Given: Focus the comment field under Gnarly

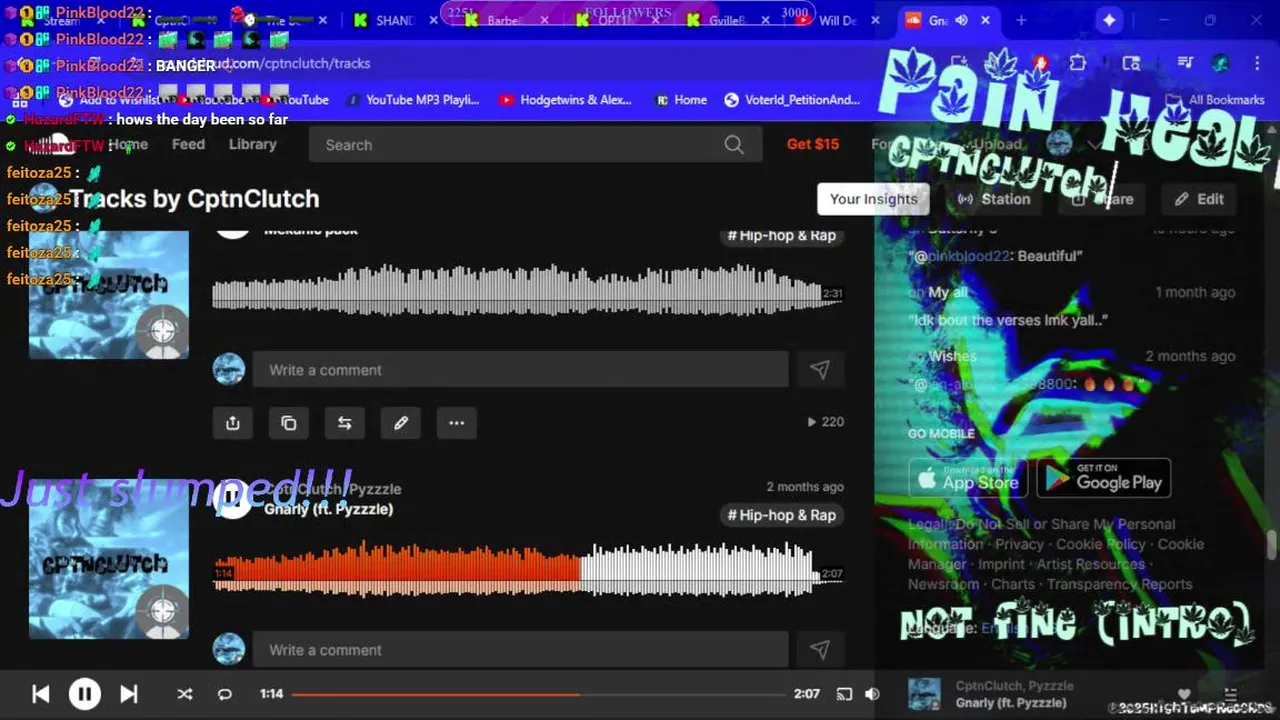Looking at the screenshot, I should pos(520,650).
